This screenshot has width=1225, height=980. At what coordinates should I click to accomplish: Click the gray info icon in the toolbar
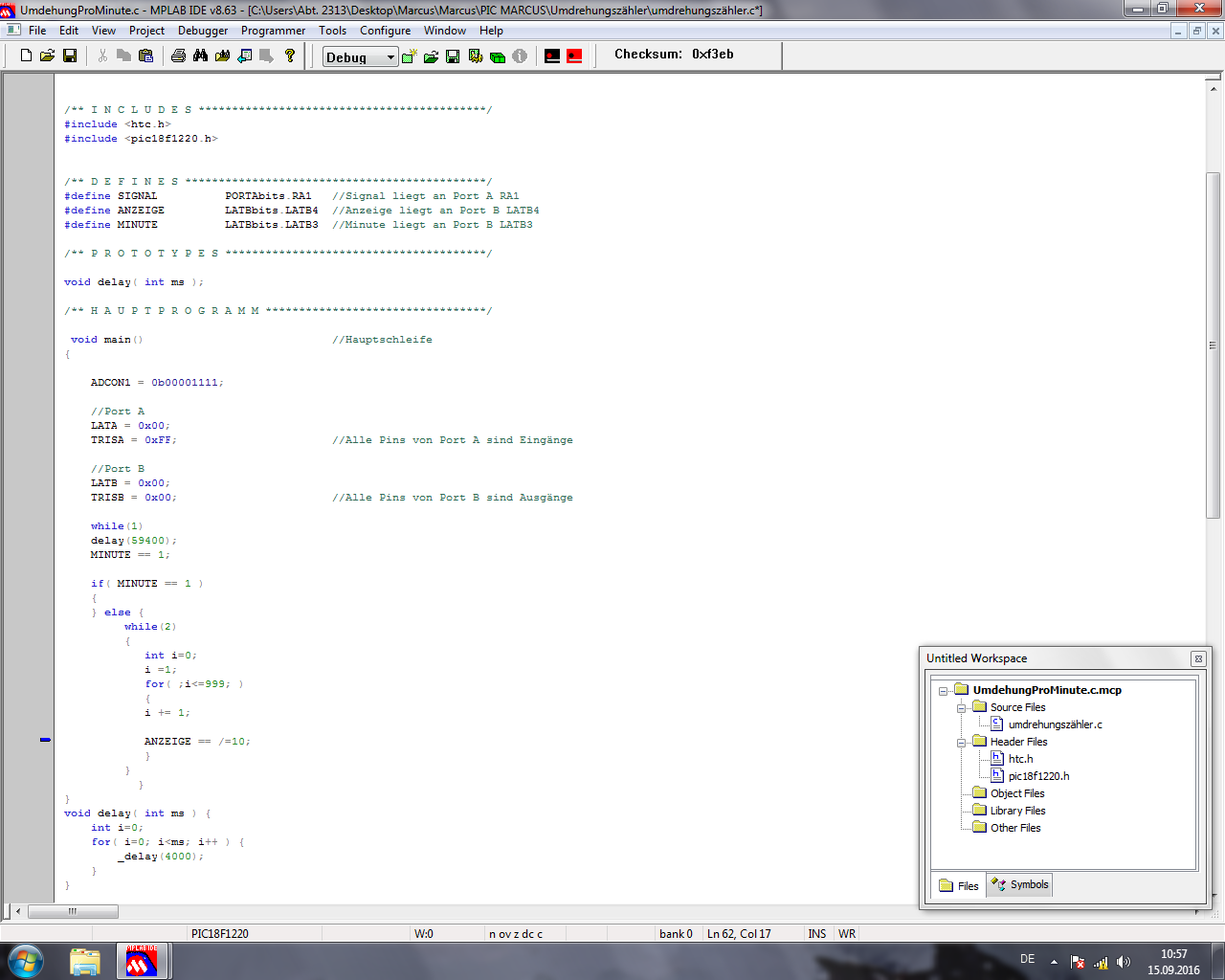tap(520, 56)
